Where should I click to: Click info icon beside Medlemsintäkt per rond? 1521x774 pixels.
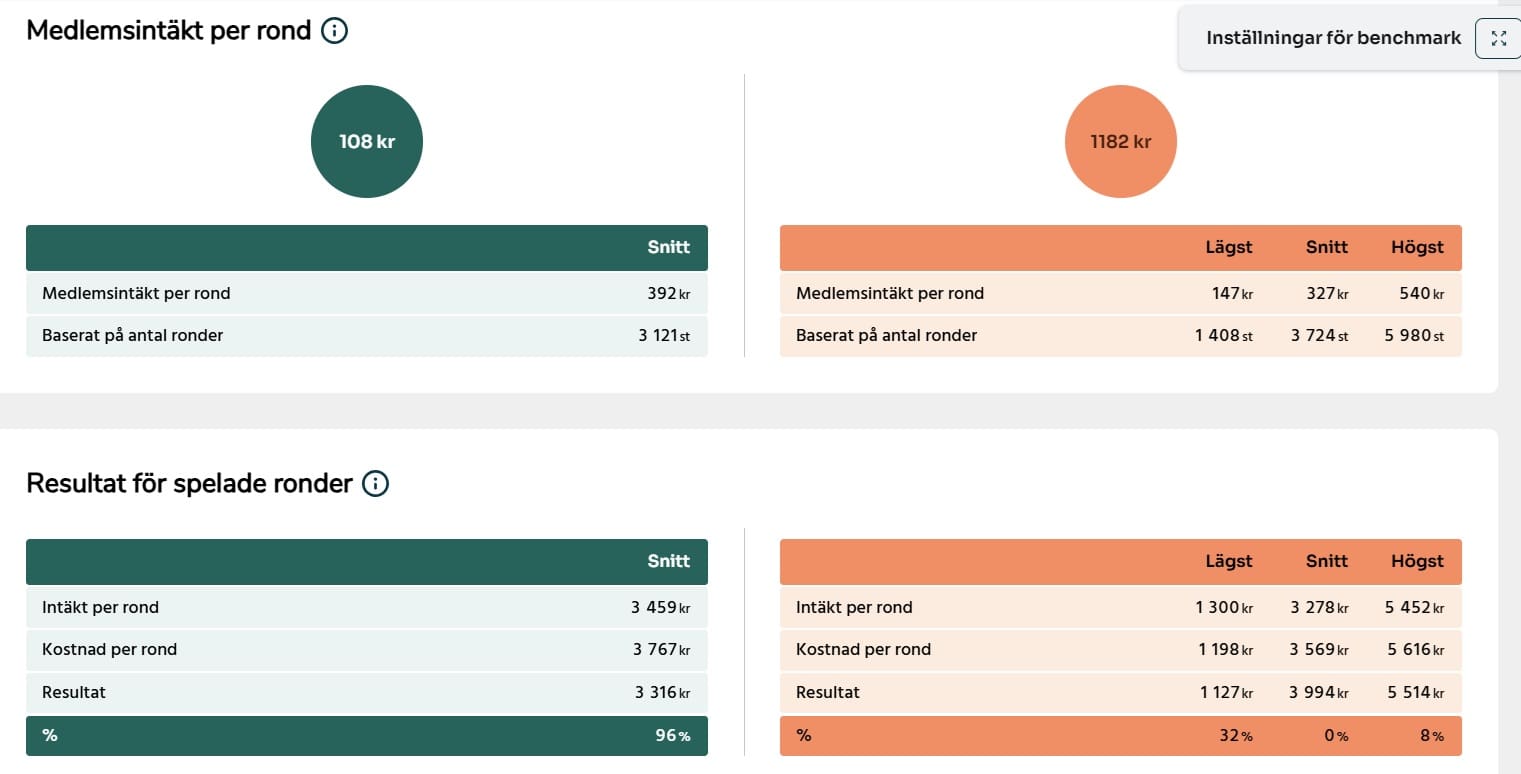pos(334,31)
